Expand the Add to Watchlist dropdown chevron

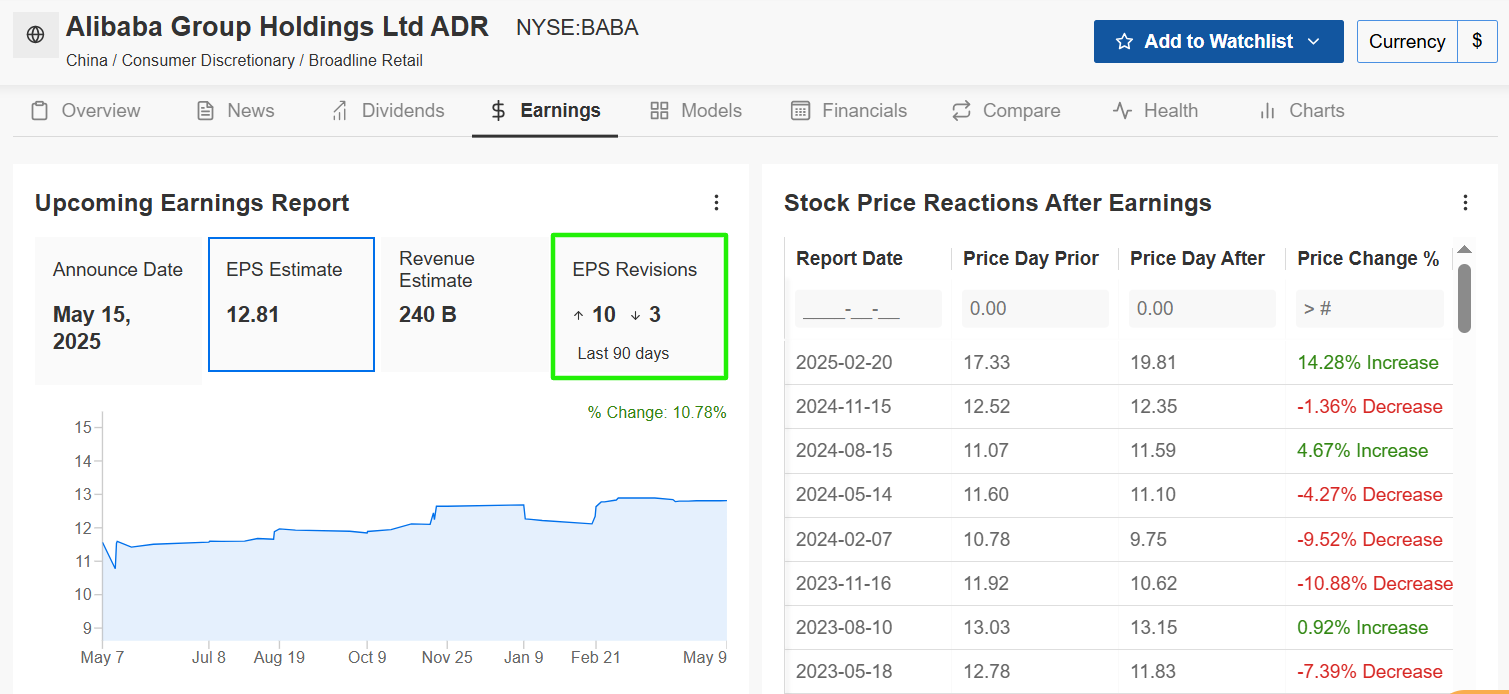tap(1314, 42)
